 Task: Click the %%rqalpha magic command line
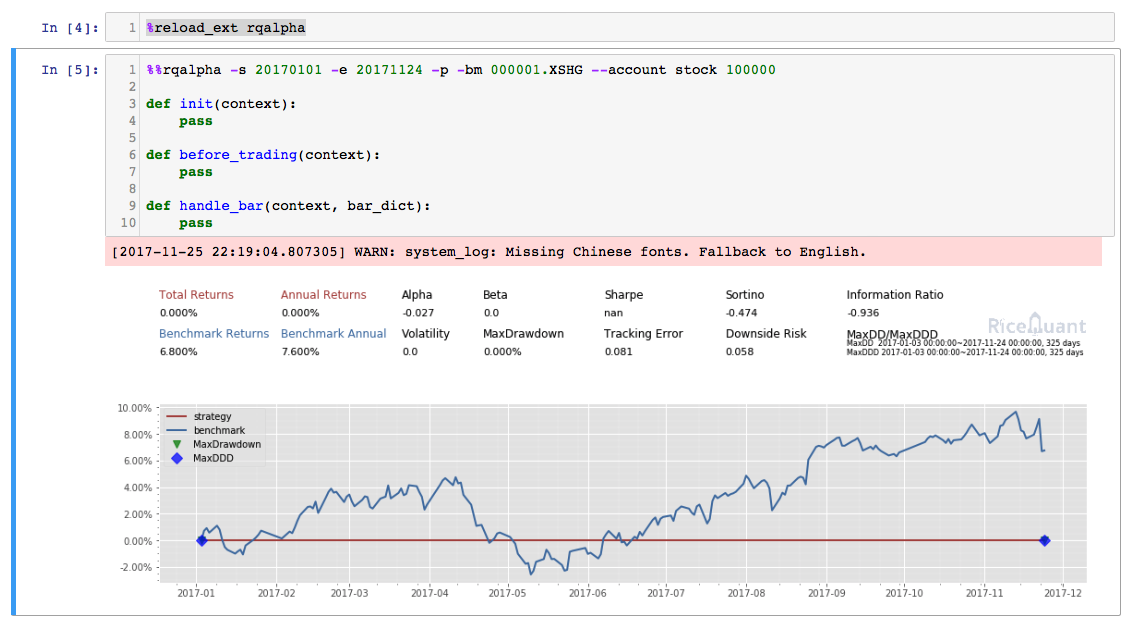(461, 70)
